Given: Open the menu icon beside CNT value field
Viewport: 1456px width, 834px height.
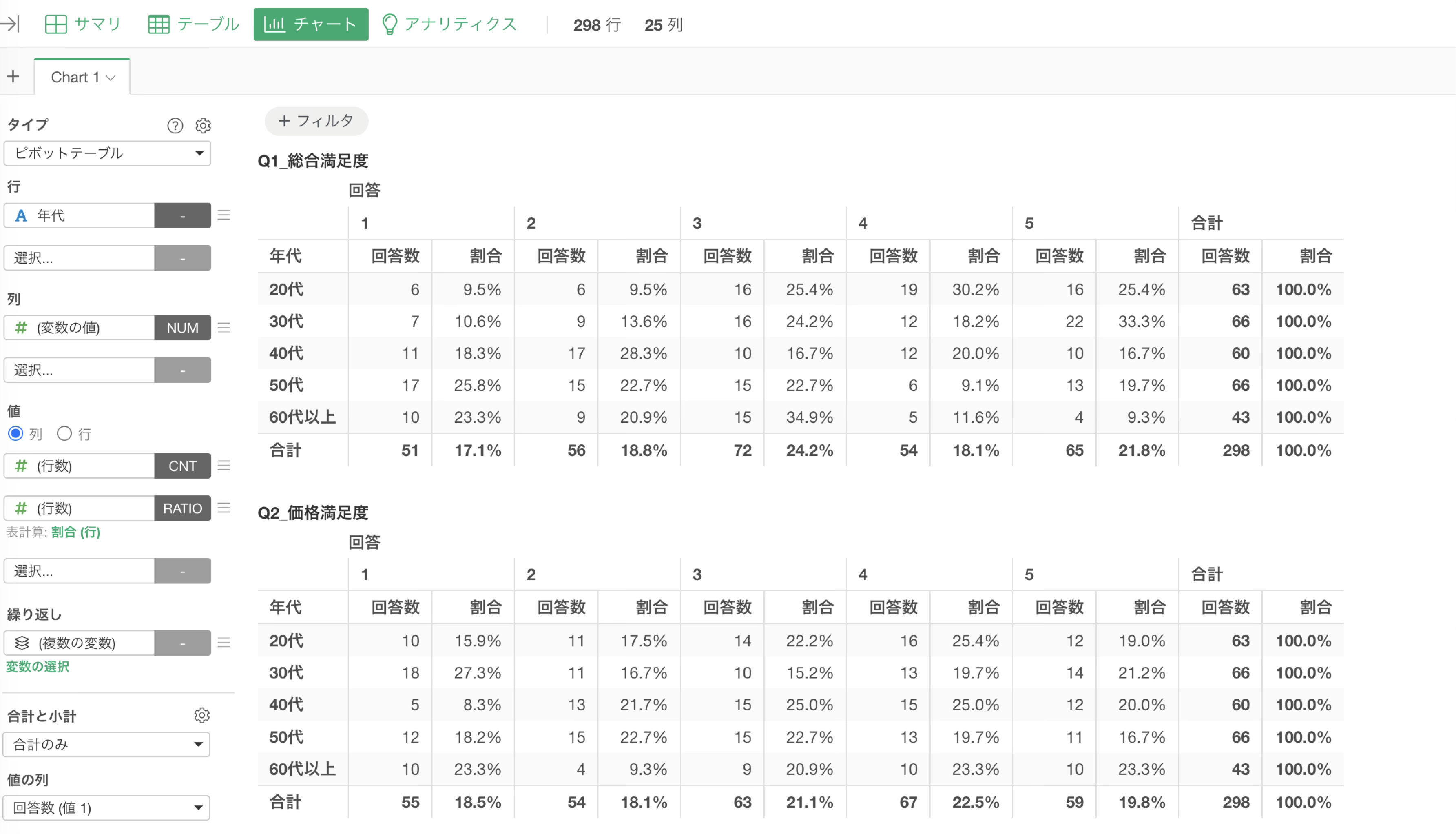Looking at the screenshot, I should tap(224, 465).
